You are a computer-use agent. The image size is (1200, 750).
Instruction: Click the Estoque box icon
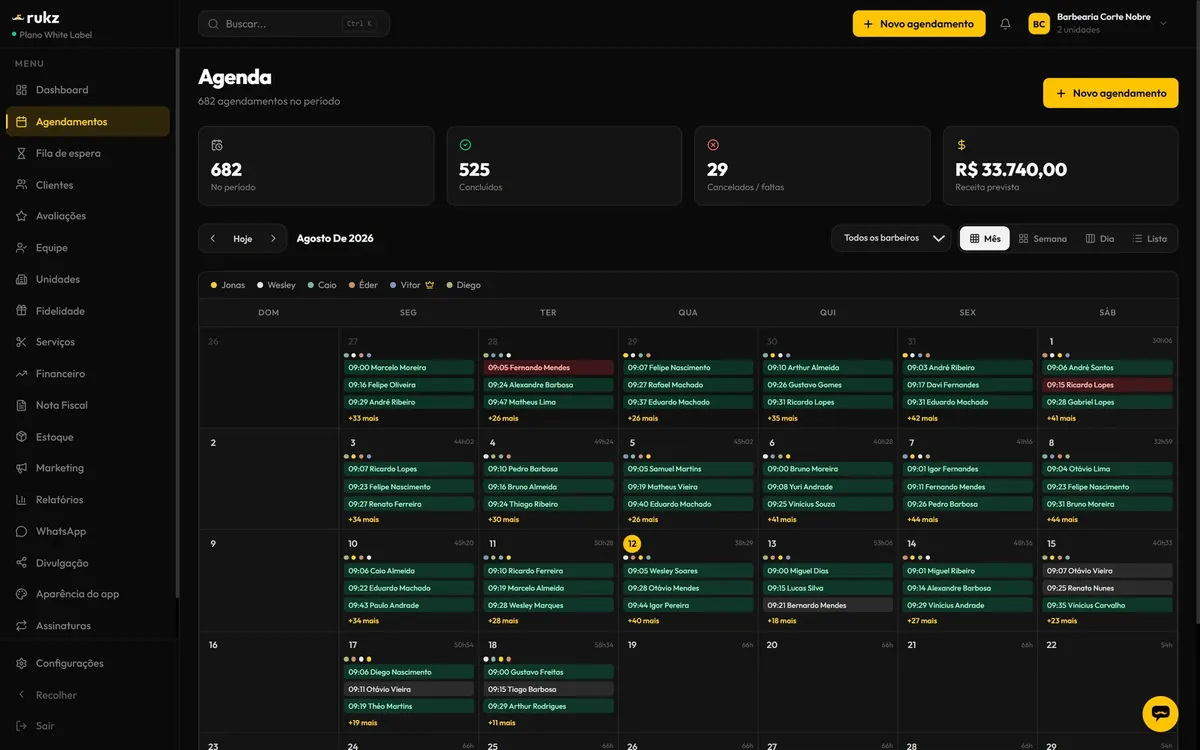22,437
